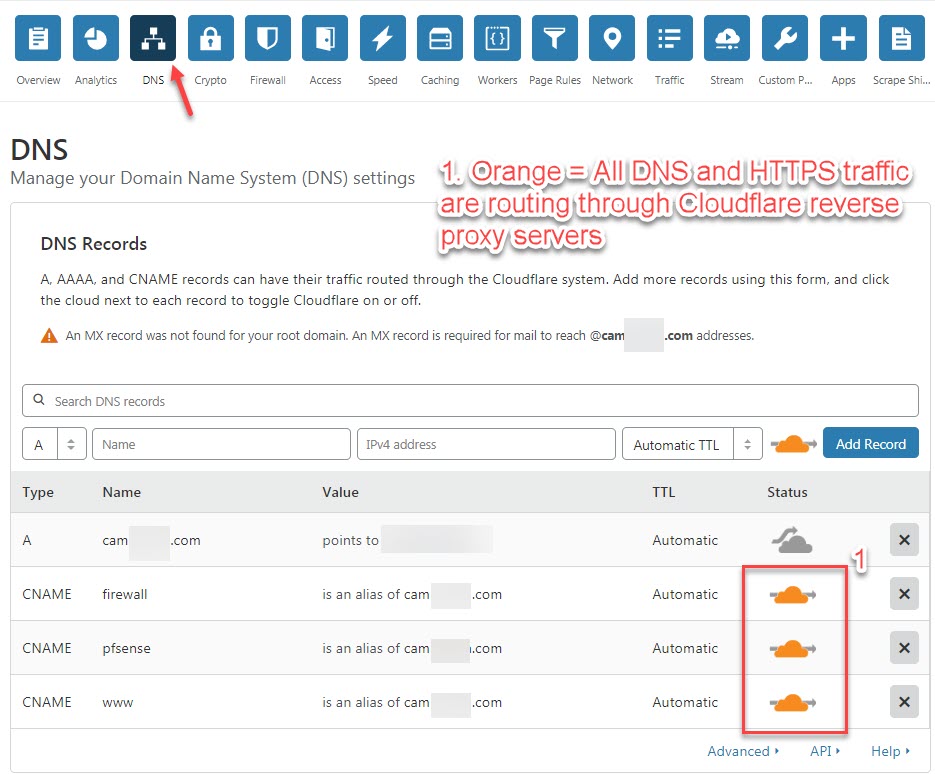Toggle the orange cloud for www record

(792, 702)
